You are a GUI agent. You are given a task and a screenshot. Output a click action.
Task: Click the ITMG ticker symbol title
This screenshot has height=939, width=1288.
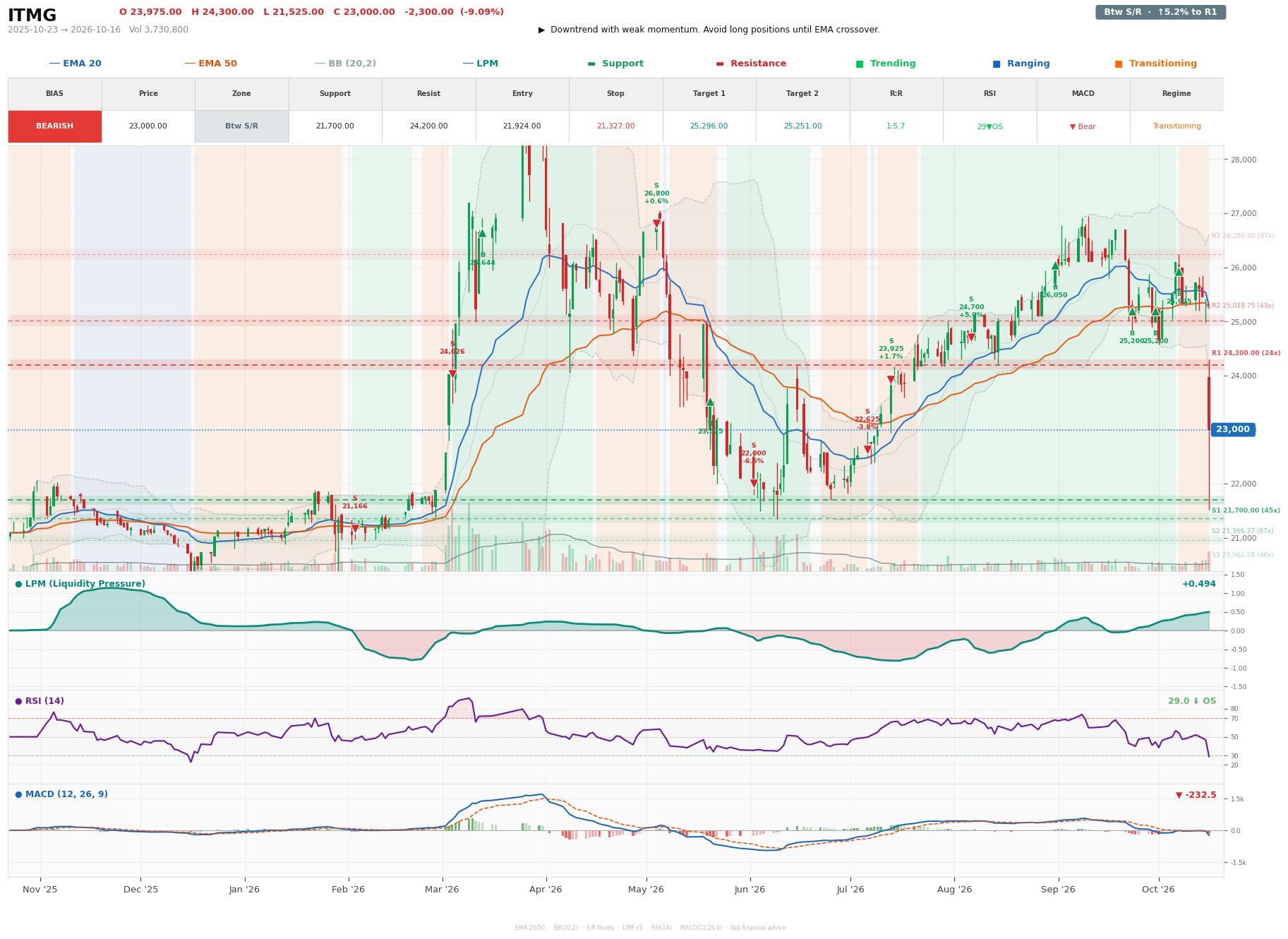tap(32, 15)
